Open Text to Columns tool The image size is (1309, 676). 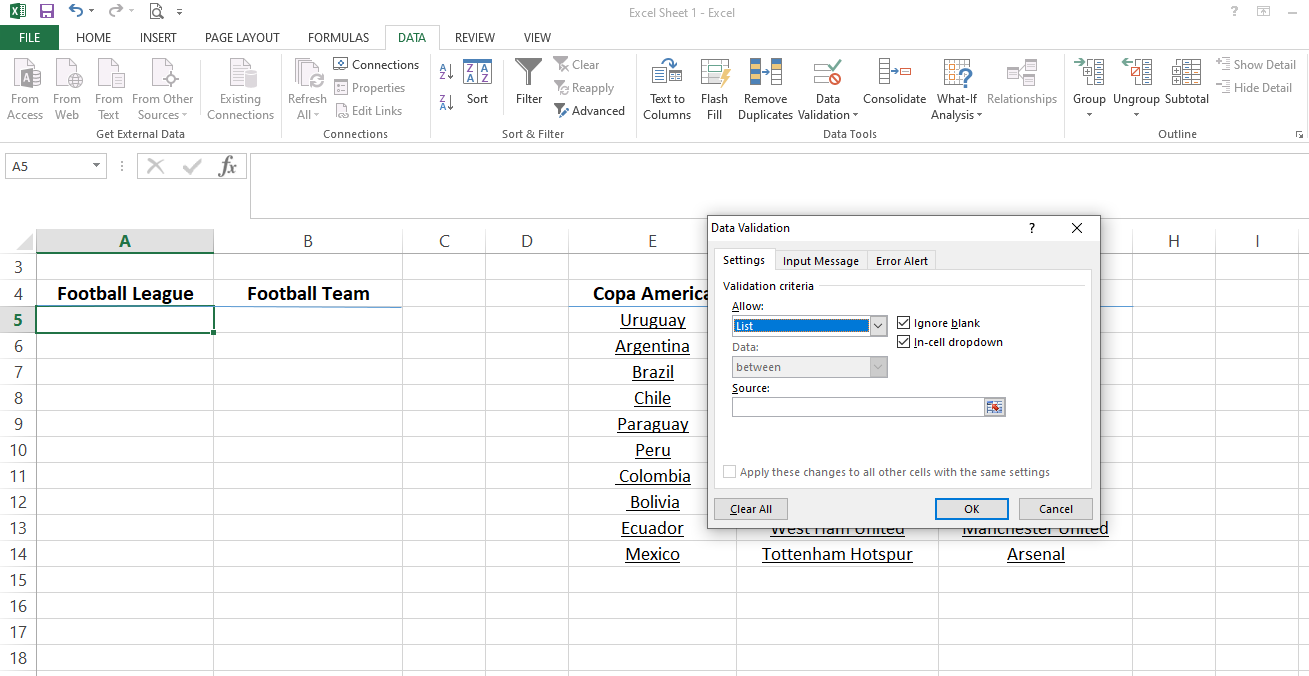pos(667,76)
